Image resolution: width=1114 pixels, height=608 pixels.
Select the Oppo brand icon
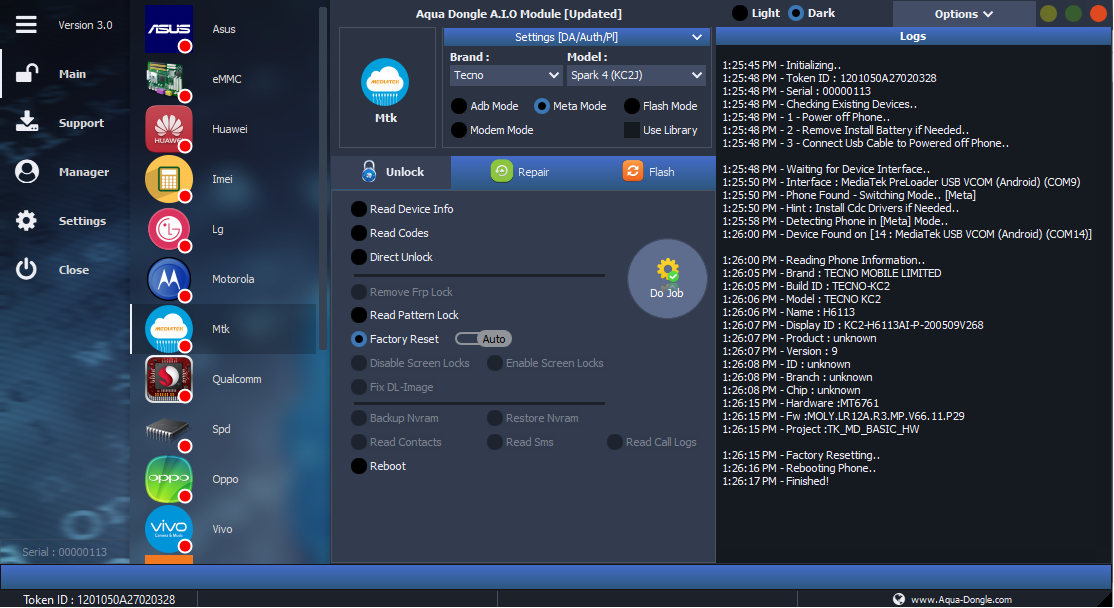pos(169,479)
